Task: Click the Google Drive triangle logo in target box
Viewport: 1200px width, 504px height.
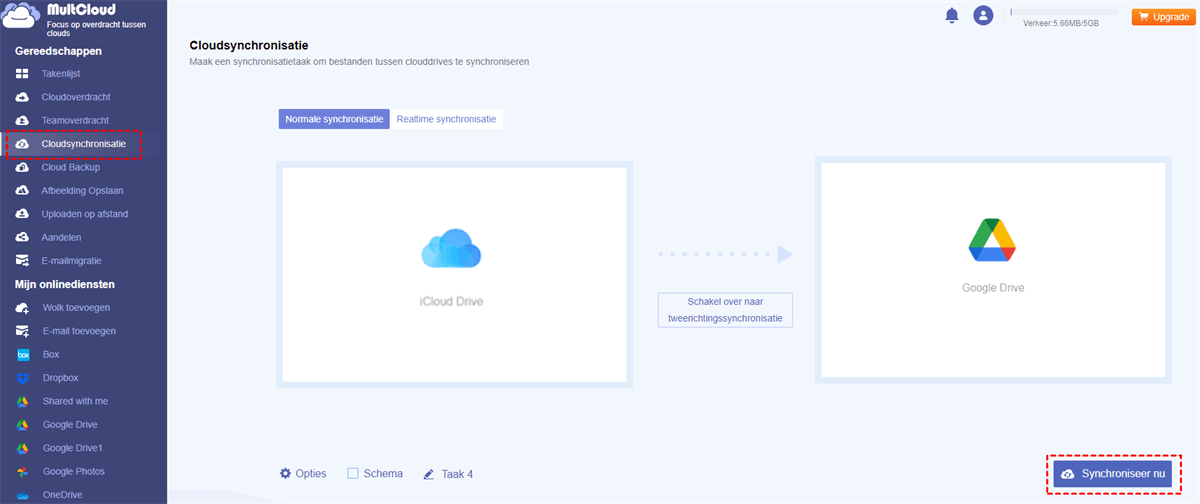Action: tap(992, 238)
